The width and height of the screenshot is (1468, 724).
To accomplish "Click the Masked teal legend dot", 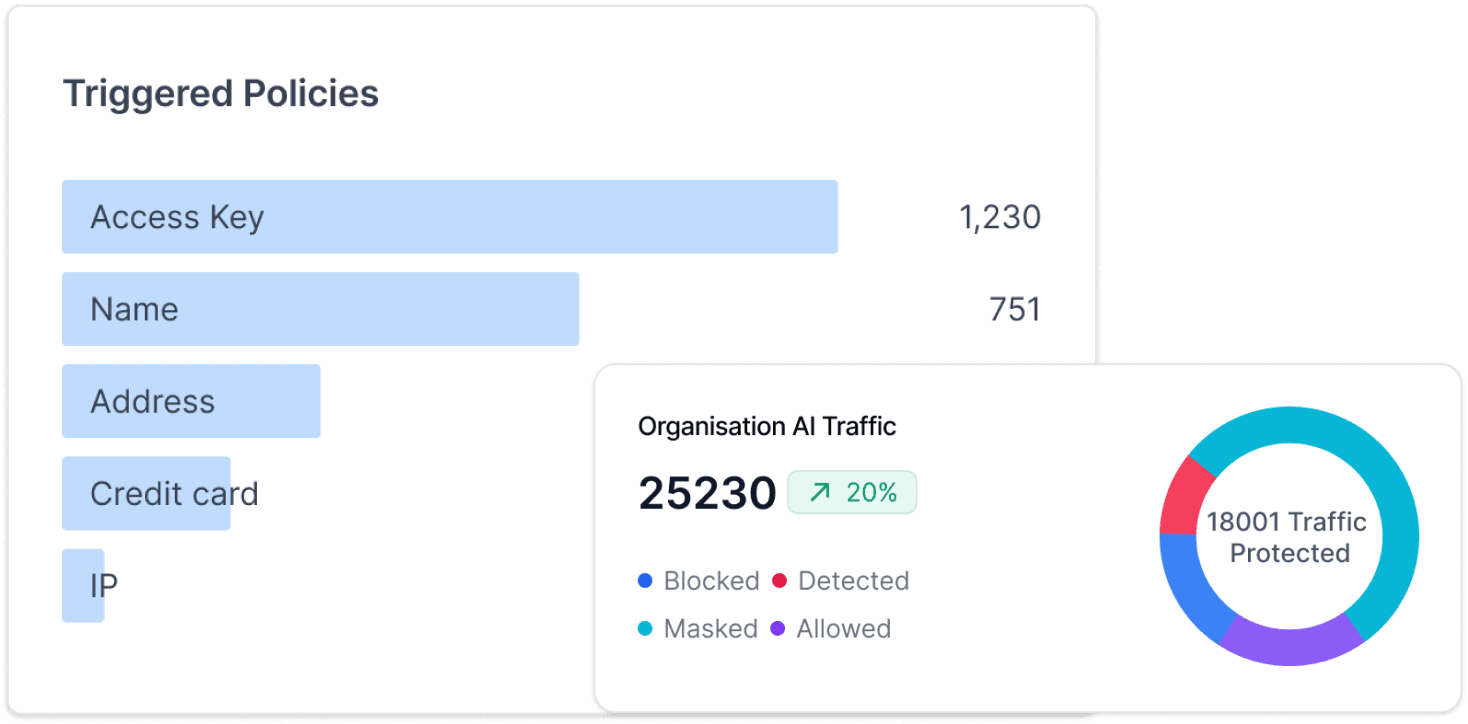I will [x=645, y=628].
